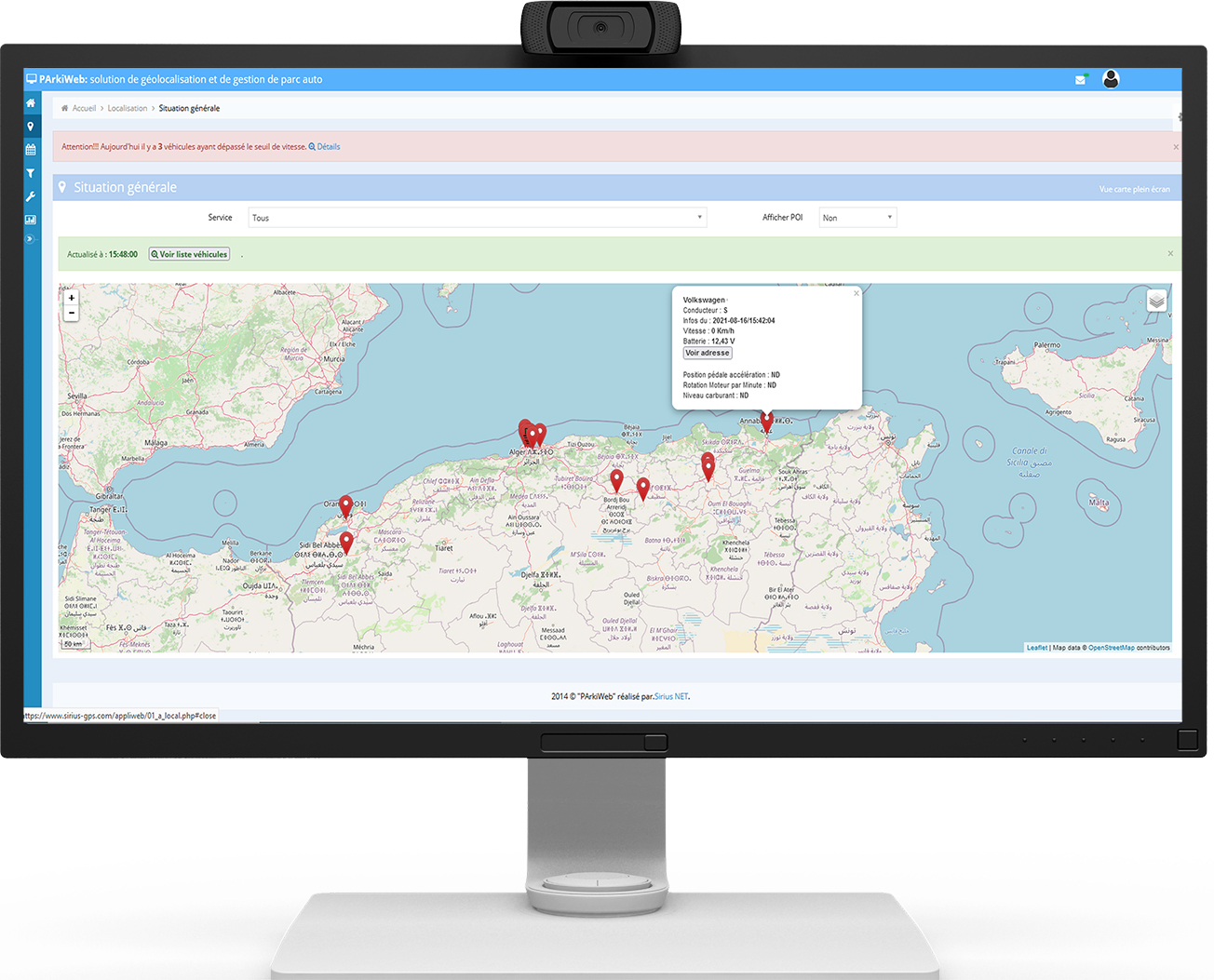This screenshot has height=980, width=1214.
Task: Open the home icon in the sidebar
Action: (x=31, y=103)
